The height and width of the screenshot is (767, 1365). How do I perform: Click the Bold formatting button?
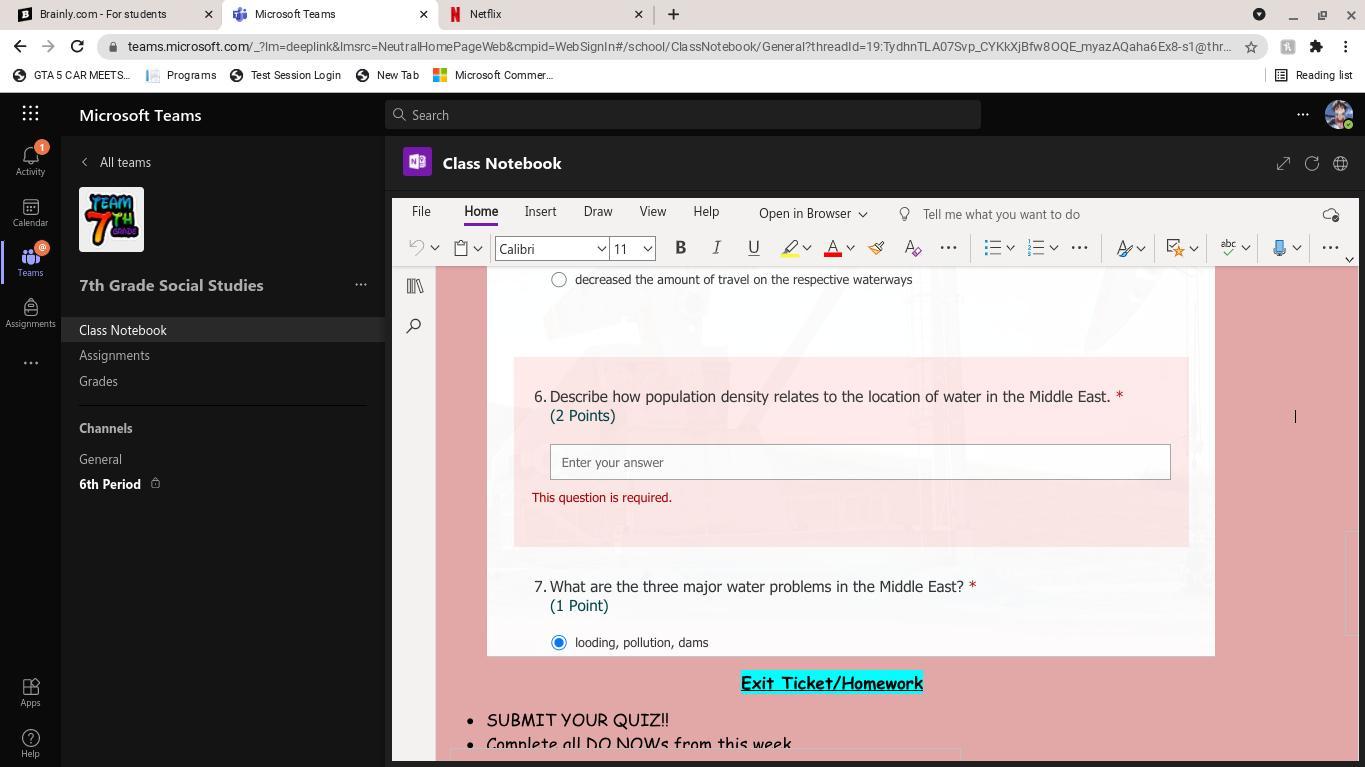[x=680, y=248]
